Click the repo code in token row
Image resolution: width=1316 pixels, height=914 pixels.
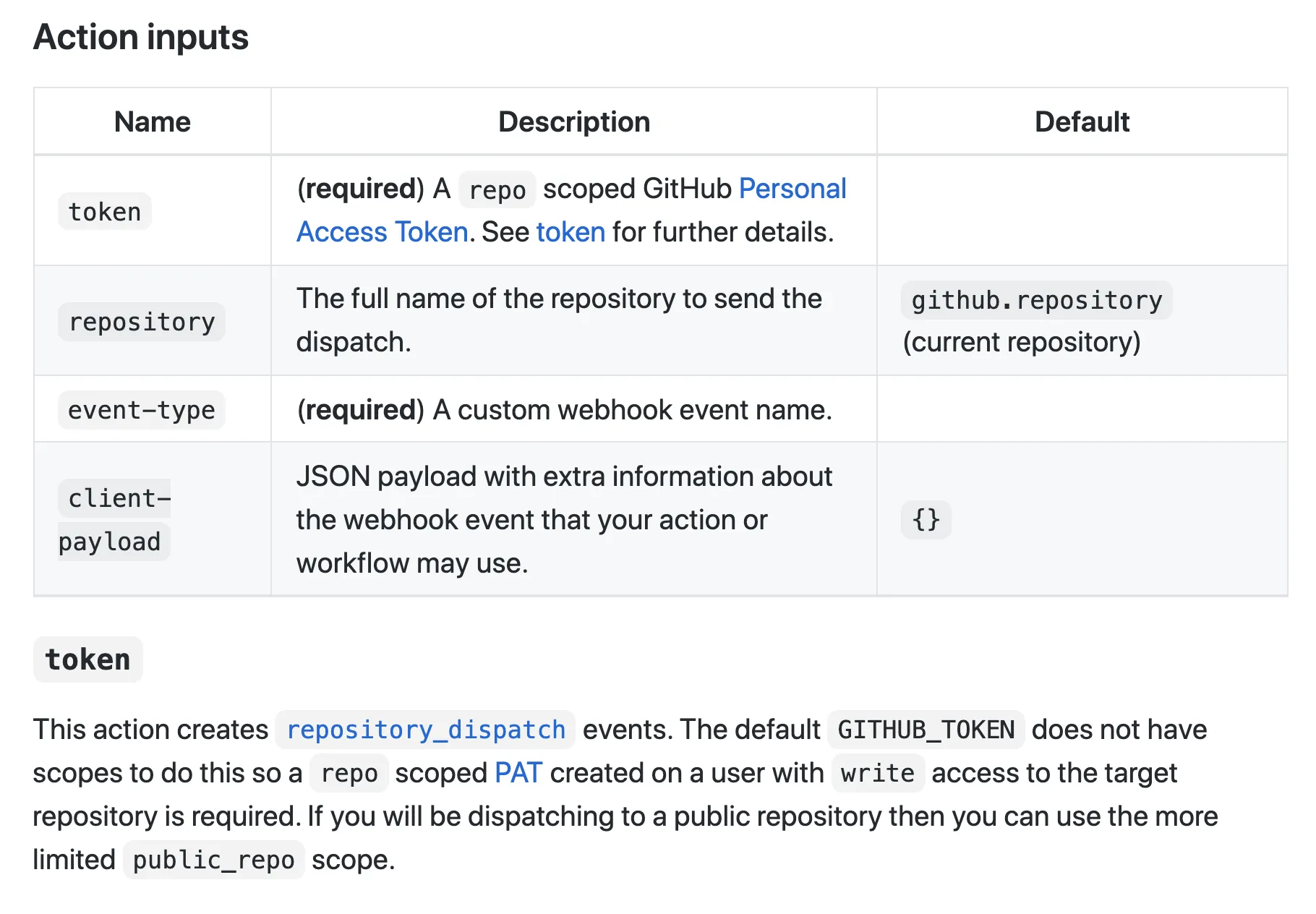(x=497, y=190)
